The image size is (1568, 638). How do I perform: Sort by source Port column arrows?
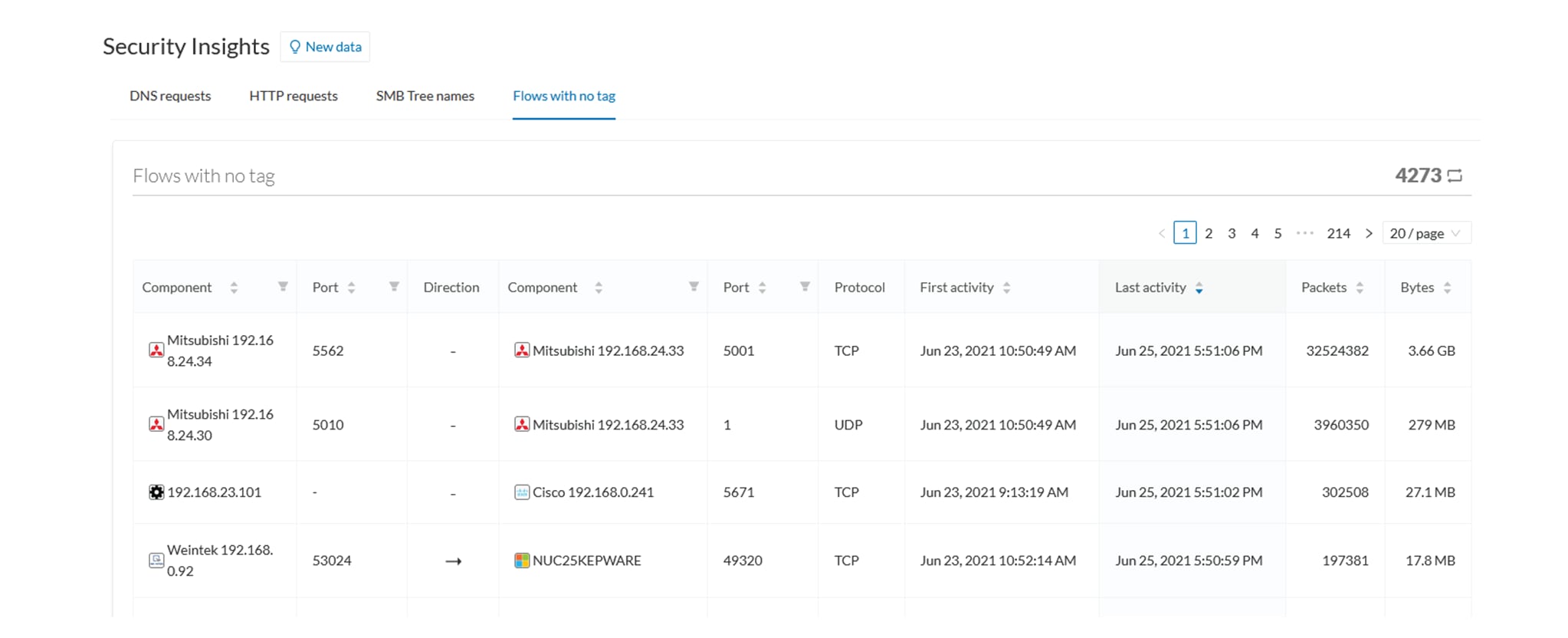[351, 288]
